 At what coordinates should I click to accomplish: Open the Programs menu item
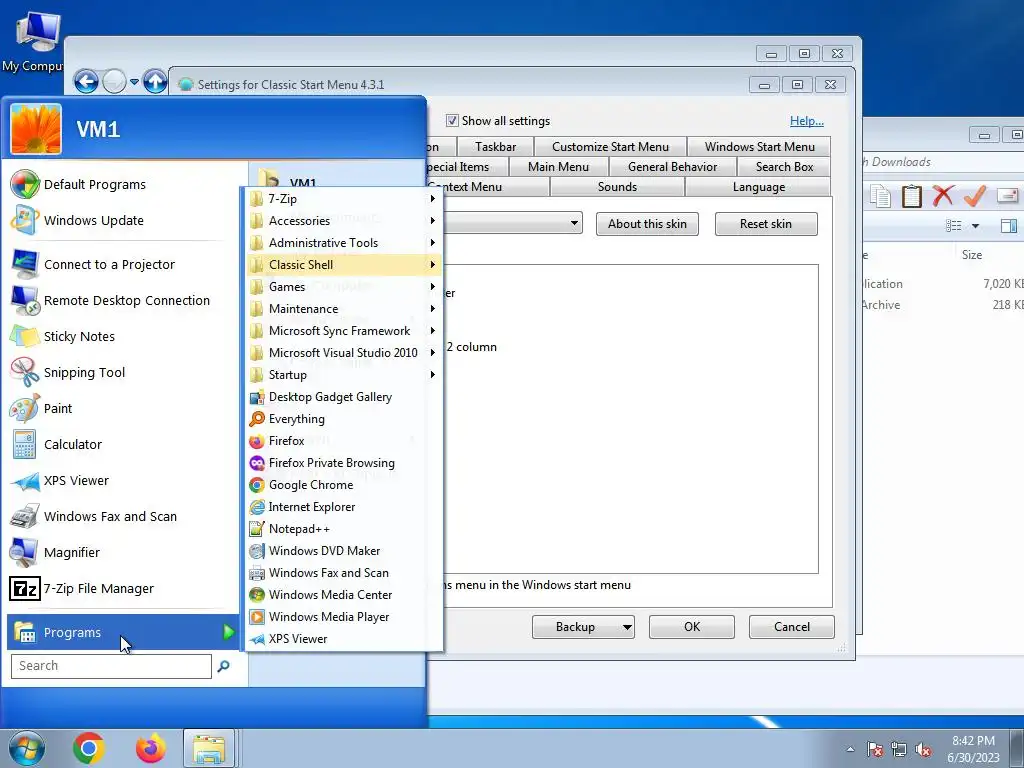pyautogui.click(x=123, y=632)
